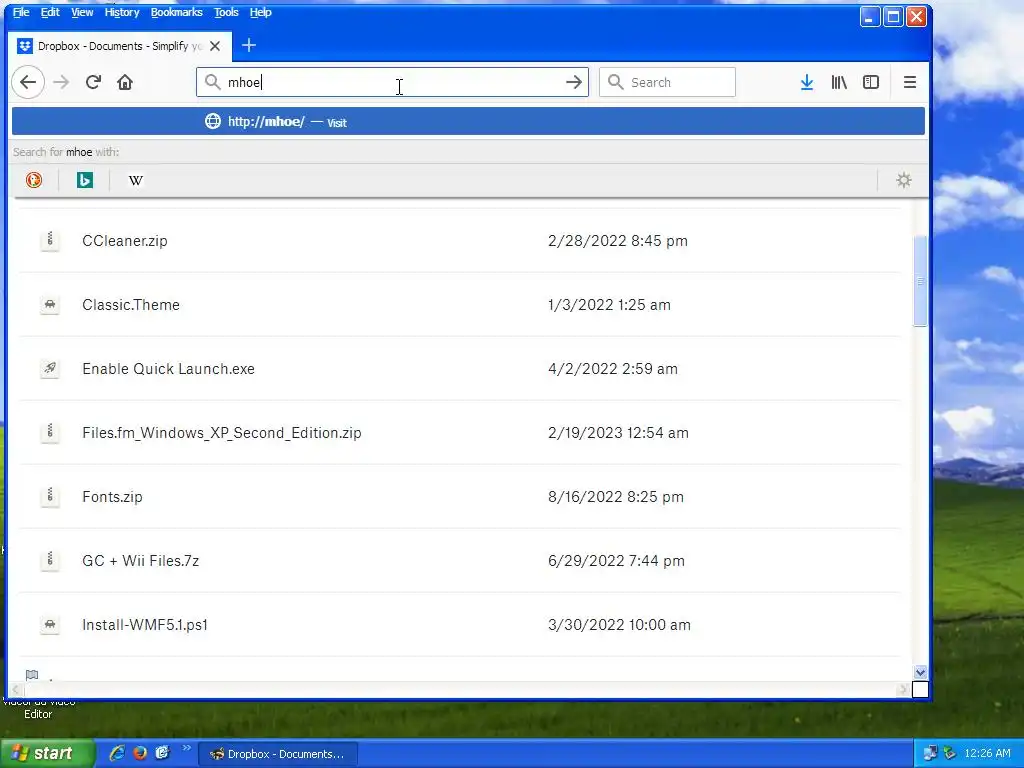Viewport: 1024px width, 768px height.
Task: Open the downloads panel
Action: pos(807,82)
